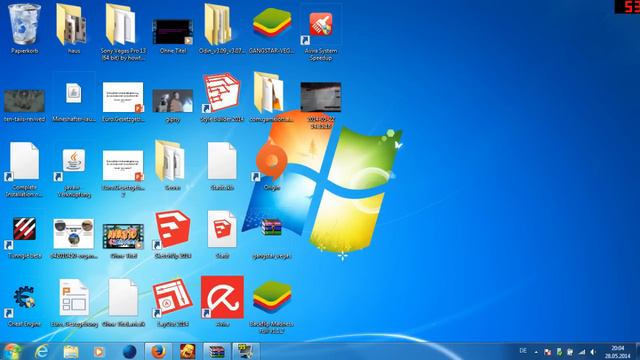The image size is (640, 360).
Task: Open the Complete Installation shortcut
Action: coord(24,169)
